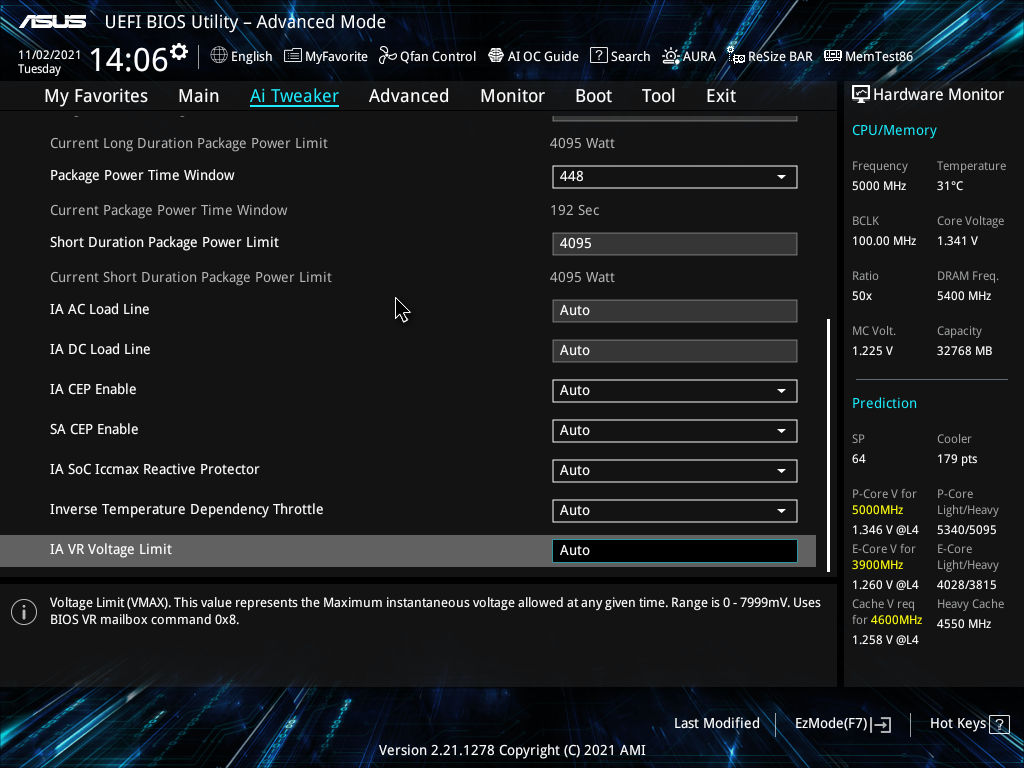Go to Monitor tab
The width and height of the screenshot is (1024, 768).
tap(513, 96)
